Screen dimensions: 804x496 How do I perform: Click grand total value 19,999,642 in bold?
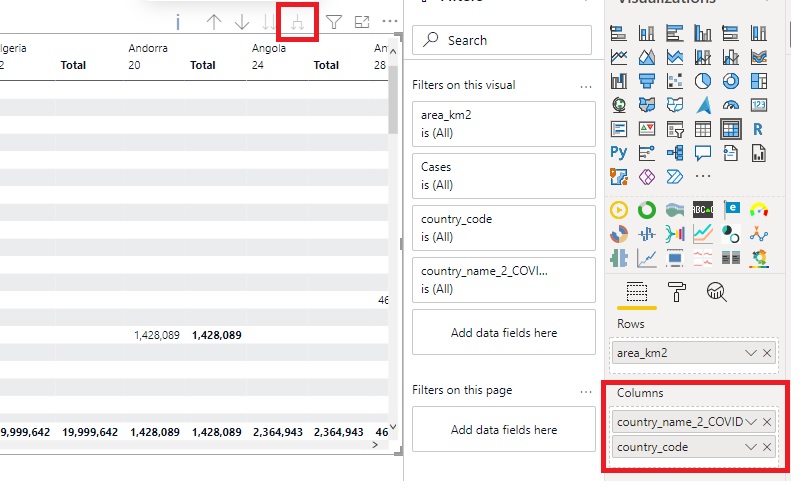90,432
